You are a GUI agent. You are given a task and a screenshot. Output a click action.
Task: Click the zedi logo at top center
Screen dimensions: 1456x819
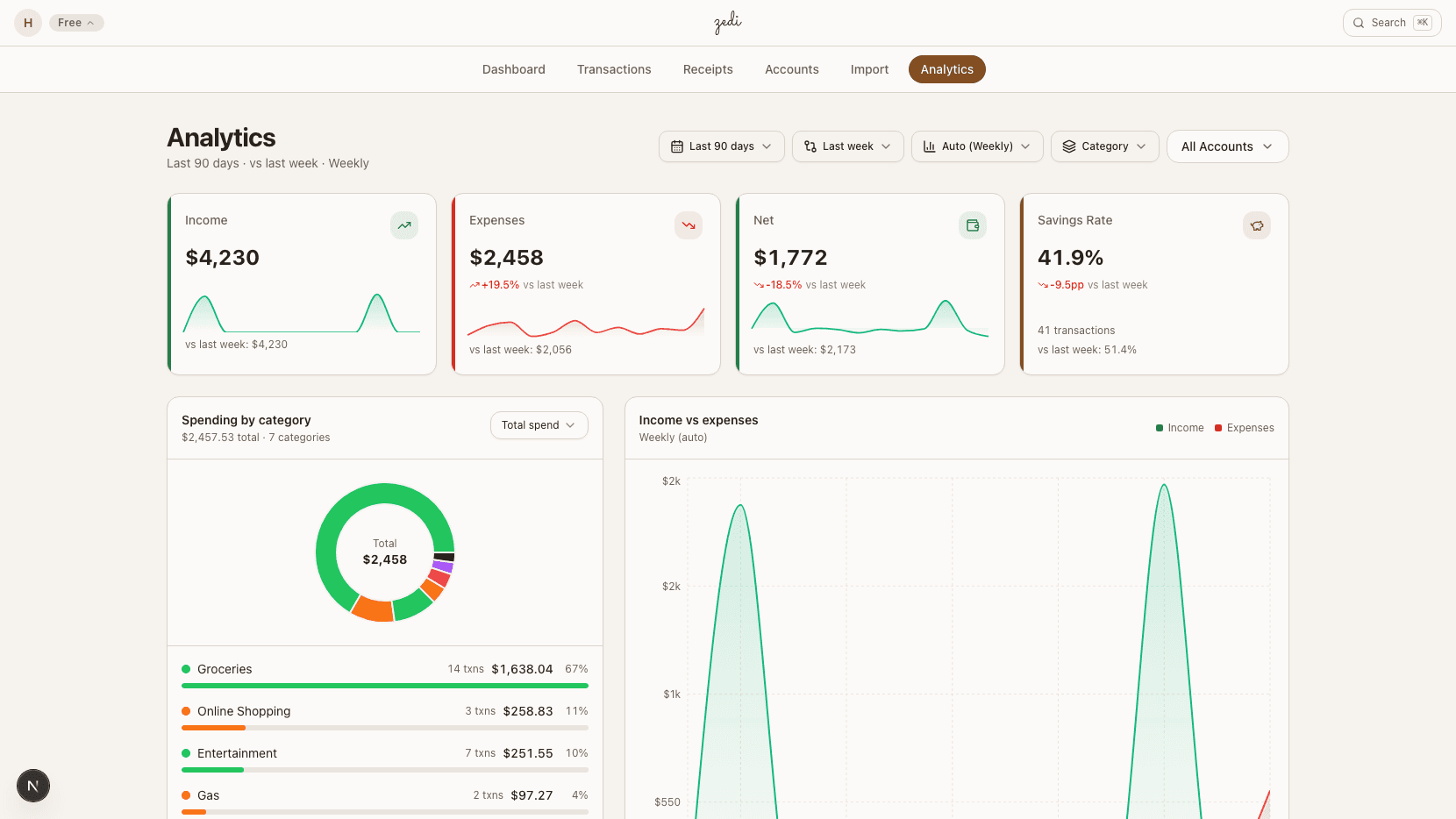pyautogui.click(x=727, y=23)
